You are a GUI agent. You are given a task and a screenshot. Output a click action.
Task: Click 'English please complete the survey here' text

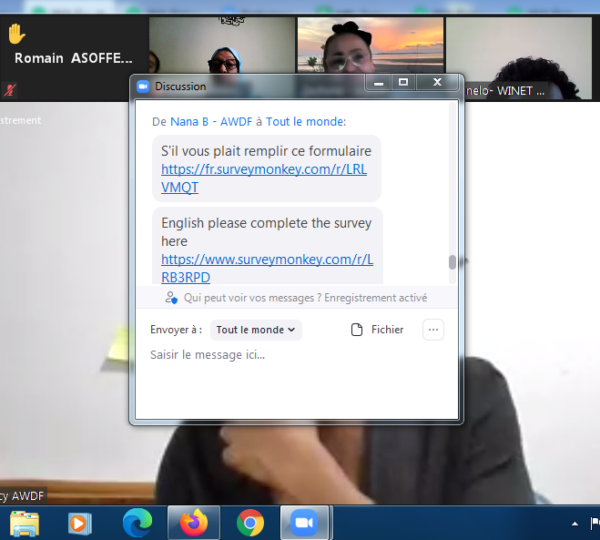click(x=266, y=232)
